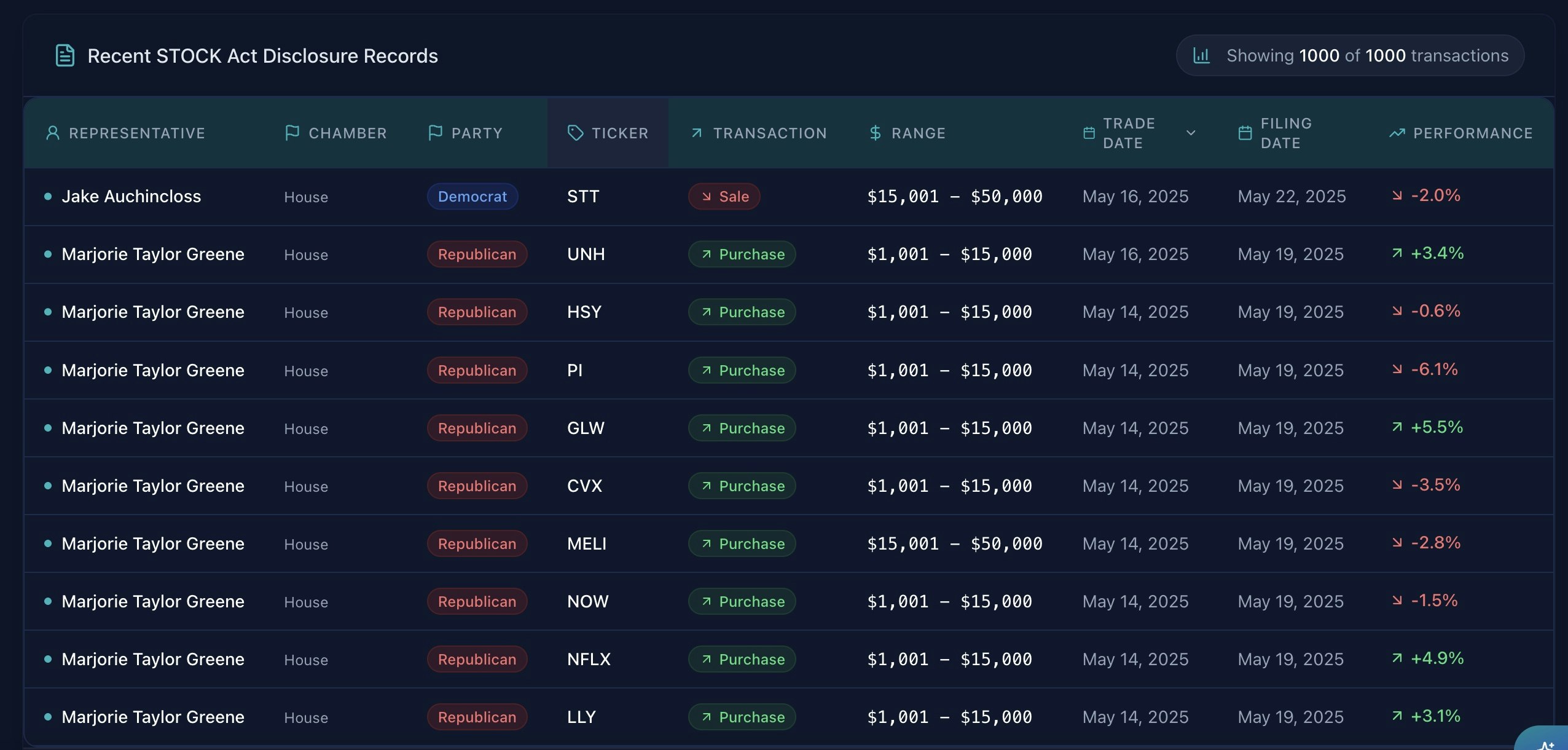
Task: Click the flag icon in Party header
Action: (435, 133)
